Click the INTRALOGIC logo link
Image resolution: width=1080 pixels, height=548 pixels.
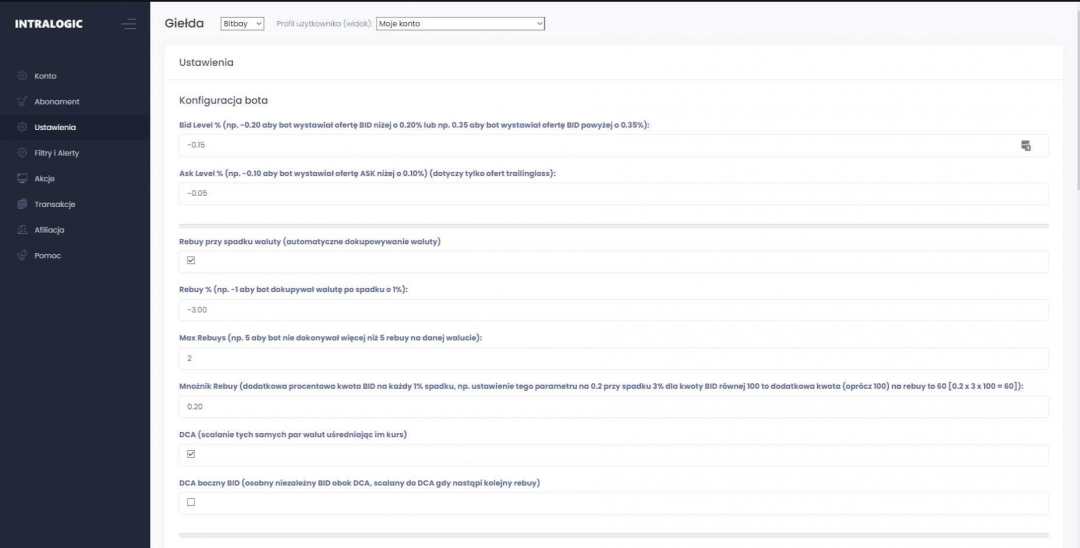pyautogui.click(x=49, y=24)
